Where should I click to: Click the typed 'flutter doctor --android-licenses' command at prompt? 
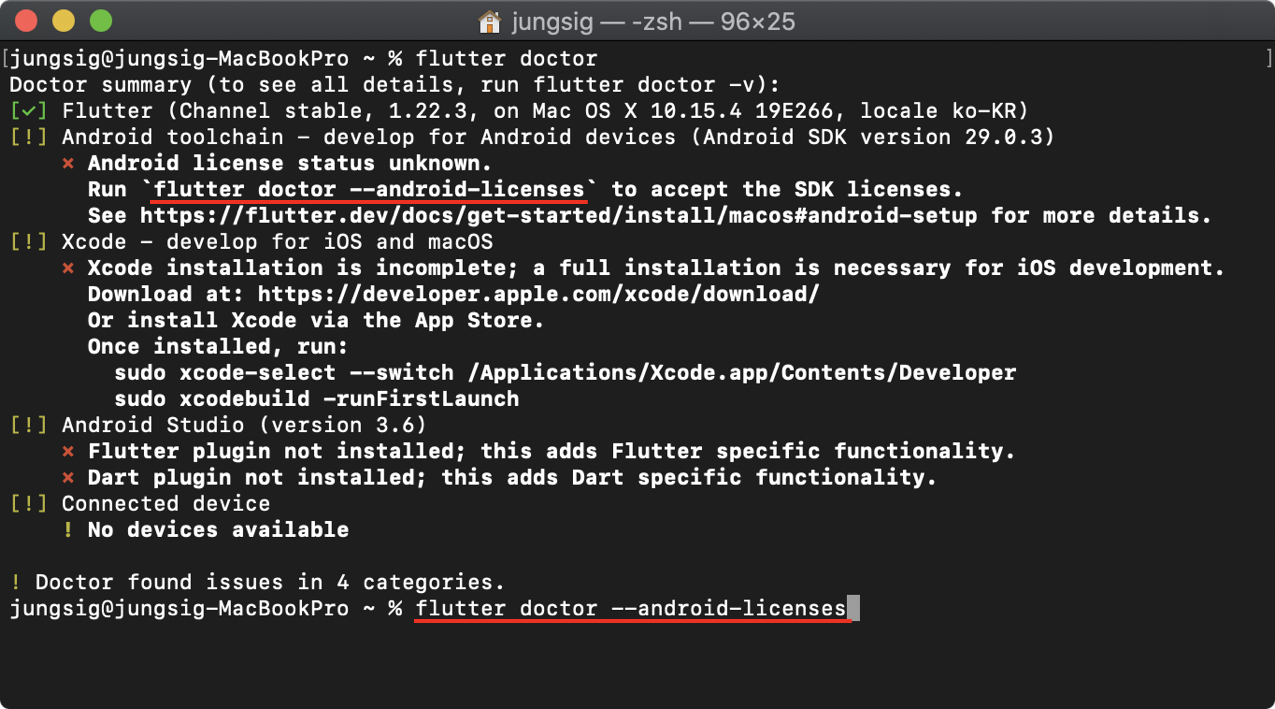coord(630,608)
